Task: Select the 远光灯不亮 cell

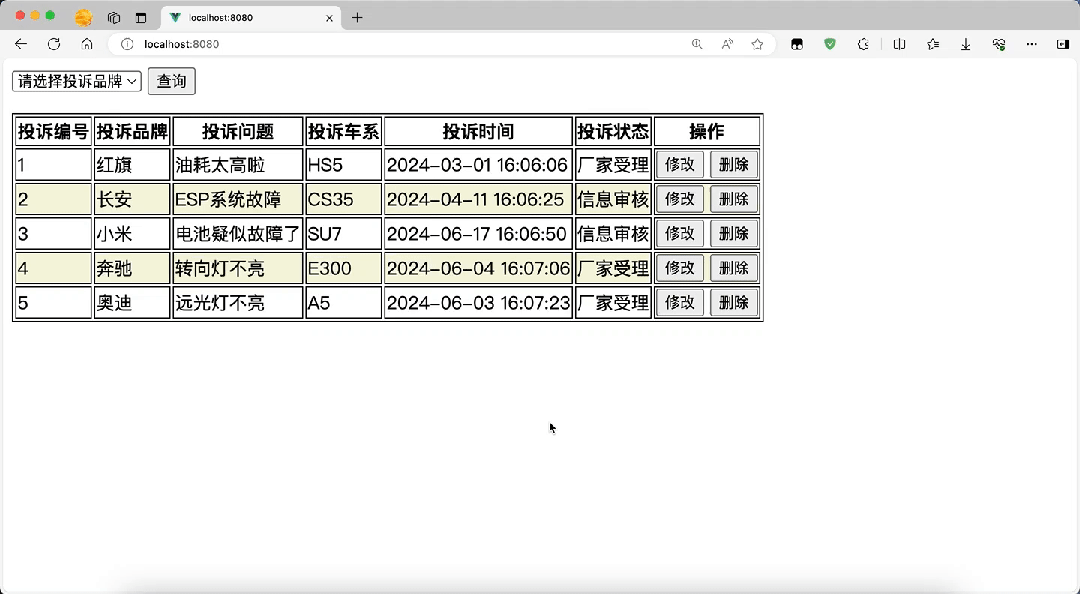Action: (238, 303)
